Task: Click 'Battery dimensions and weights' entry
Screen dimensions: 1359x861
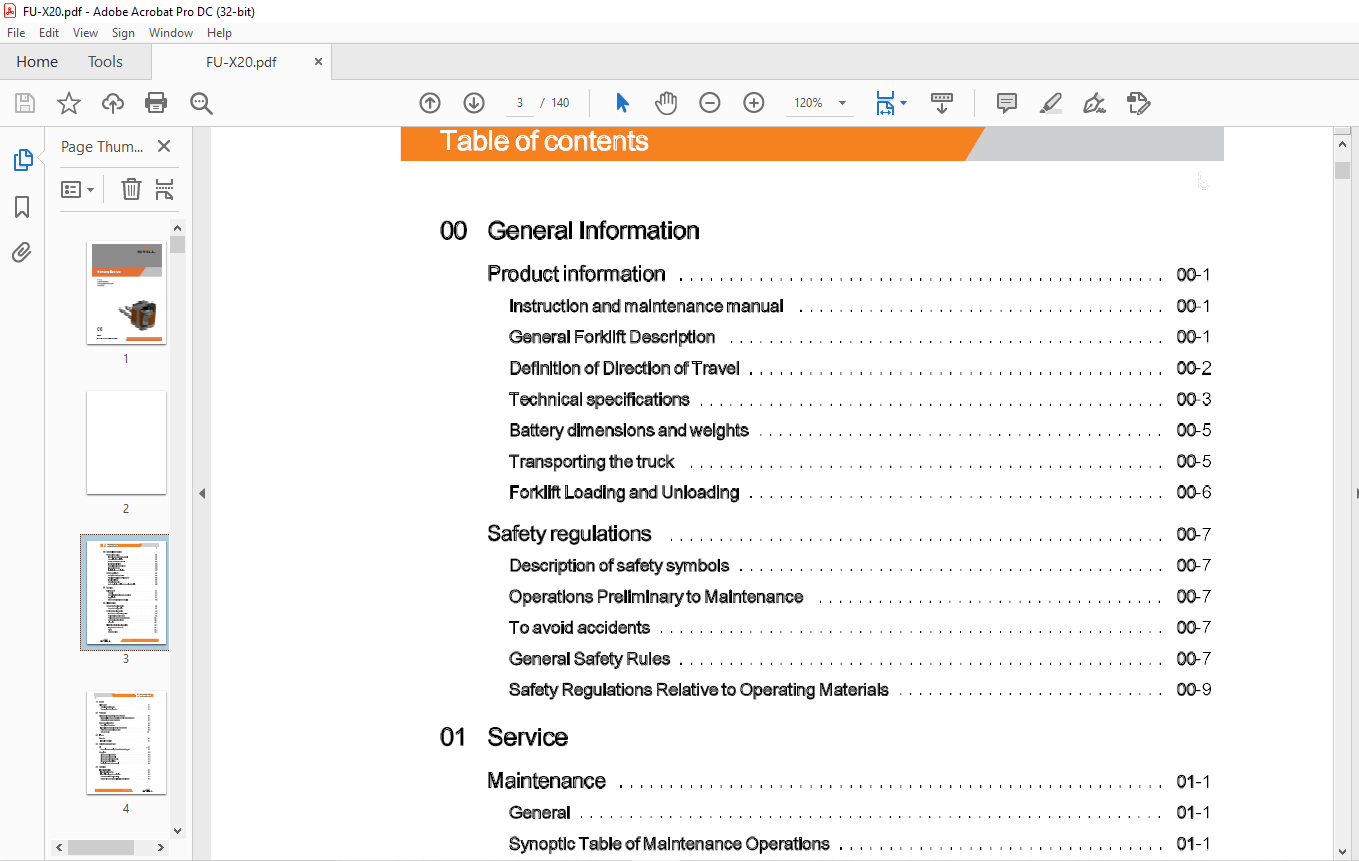Action: pos(628,431)
